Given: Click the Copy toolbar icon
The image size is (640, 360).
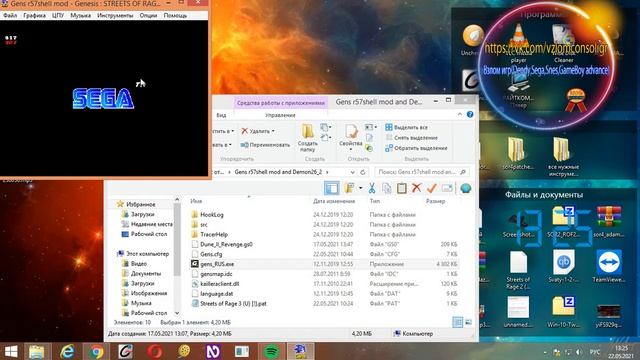Looking at the screenshot, I should coord(387,188).
